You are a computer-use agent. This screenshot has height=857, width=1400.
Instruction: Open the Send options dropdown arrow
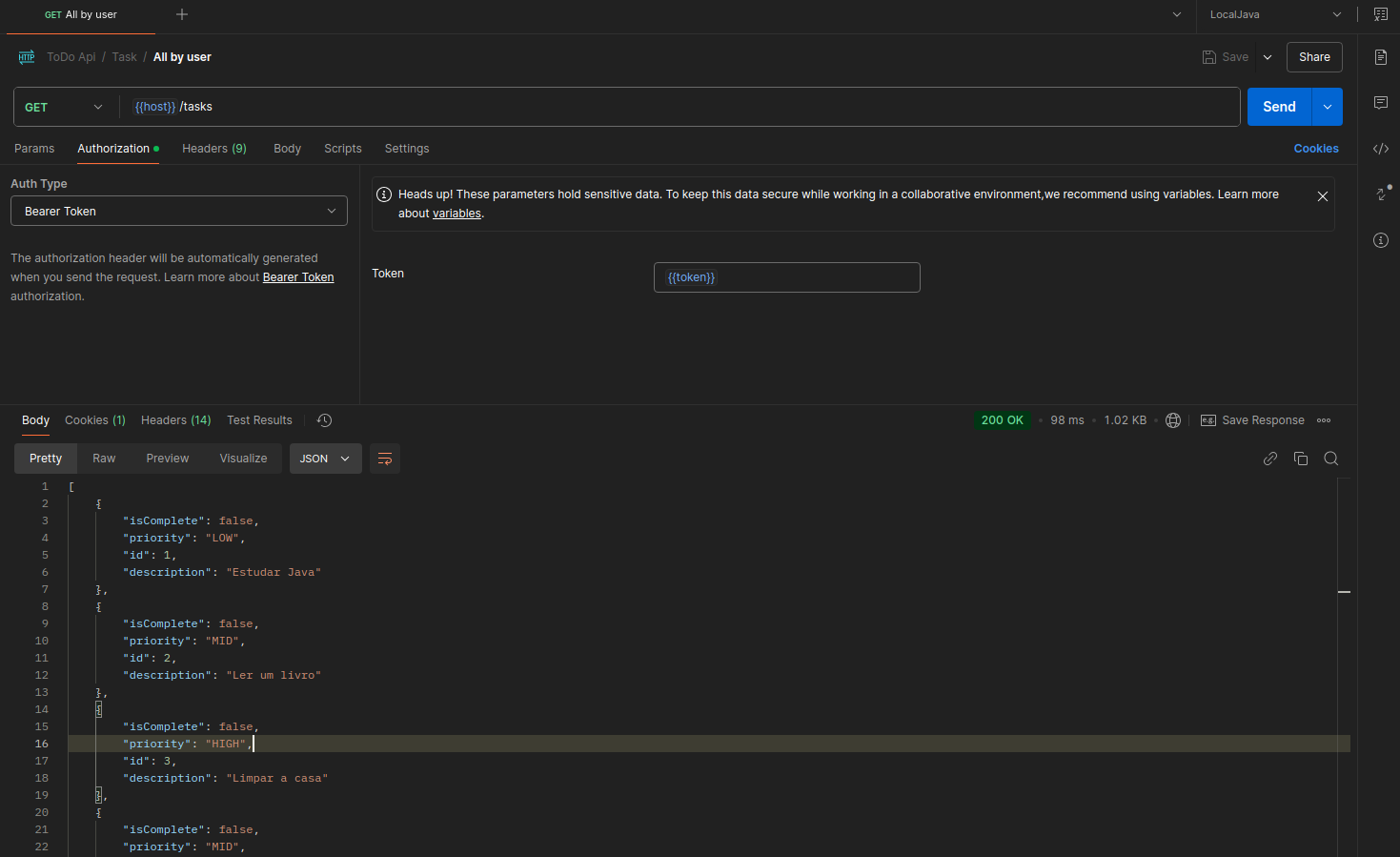pyautogui.click(x=1328, y=107)
